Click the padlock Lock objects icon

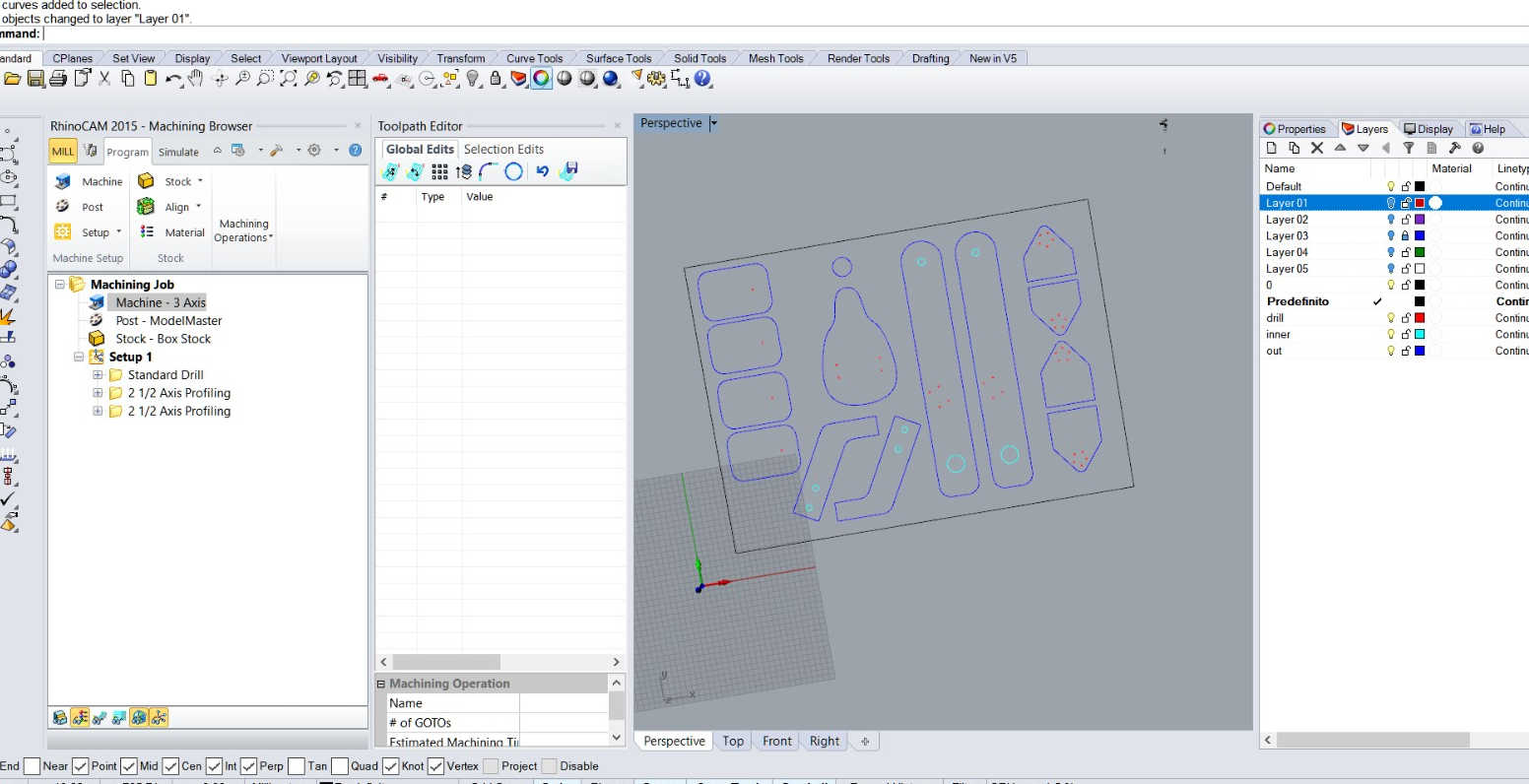point(496,79)
